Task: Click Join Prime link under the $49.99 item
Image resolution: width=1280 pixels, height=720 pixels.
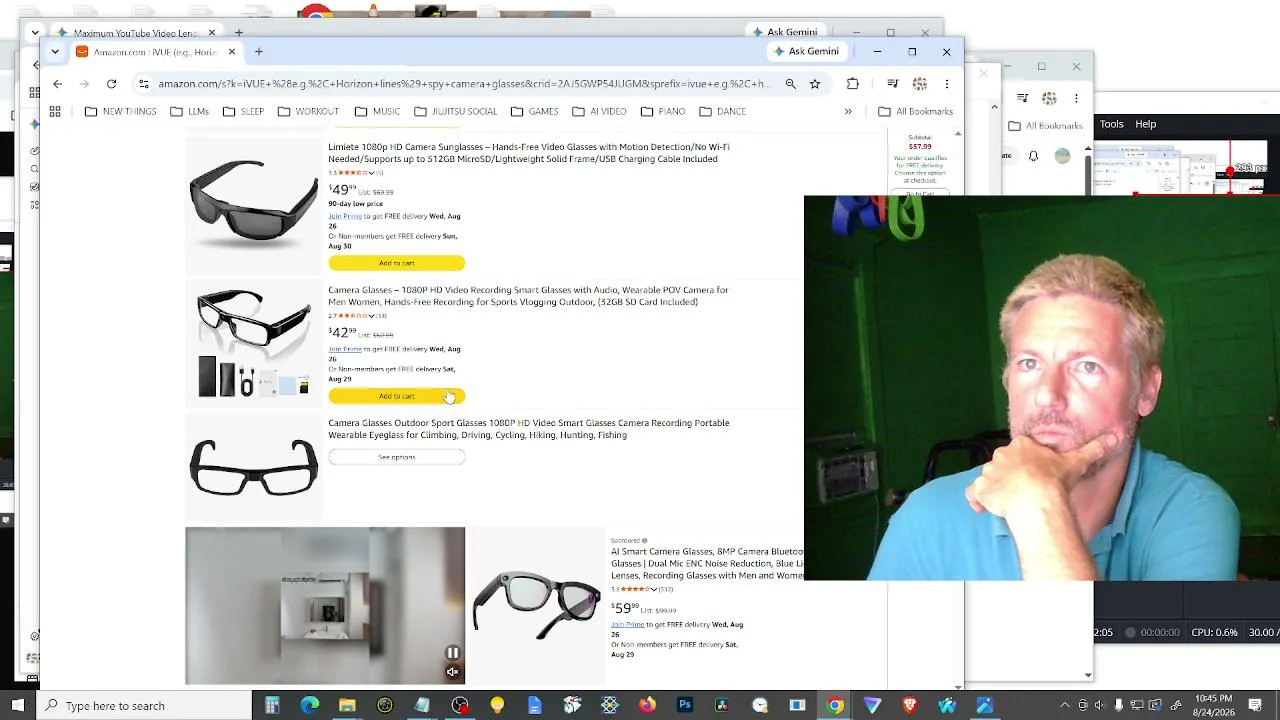Action: click(x=345, y=216)
